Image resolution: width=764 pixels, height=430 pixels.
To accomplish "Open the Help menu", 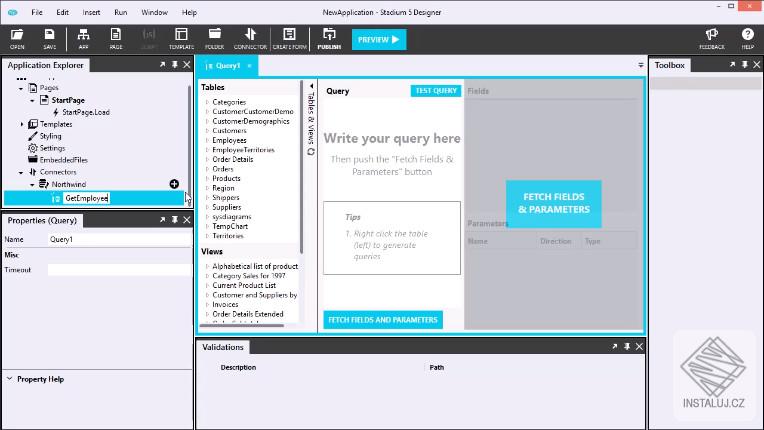I will click(189, 12).
